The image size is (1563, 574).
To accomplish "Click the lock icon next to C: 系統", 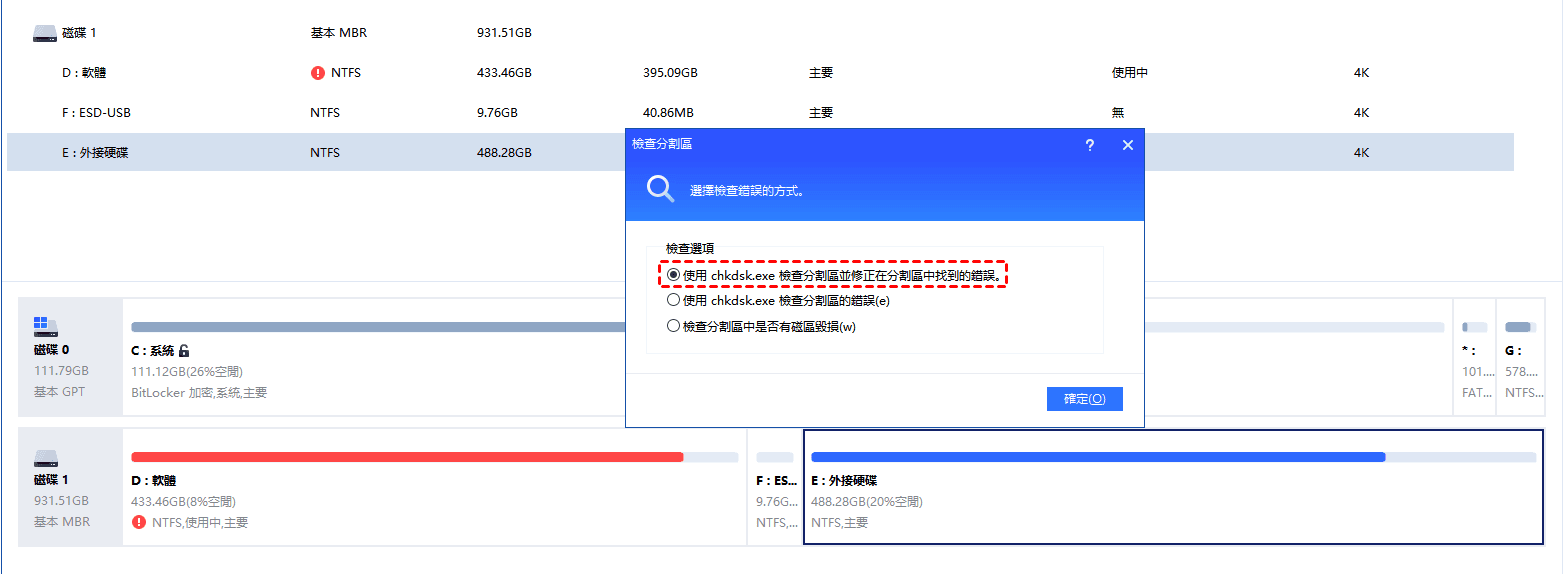I will pos(184,351).
